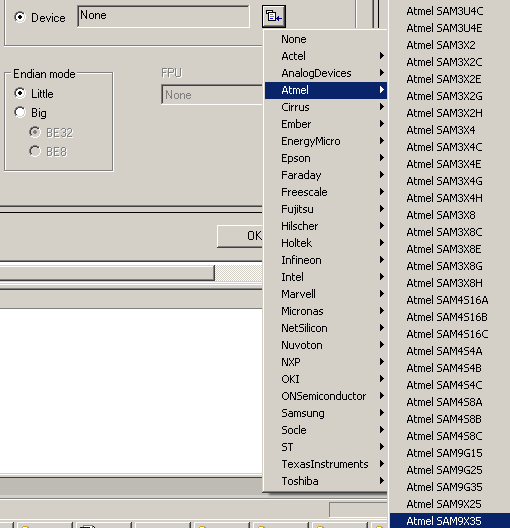
Task: Choose the Micronas vendor entry
Action: click(326, 311)
